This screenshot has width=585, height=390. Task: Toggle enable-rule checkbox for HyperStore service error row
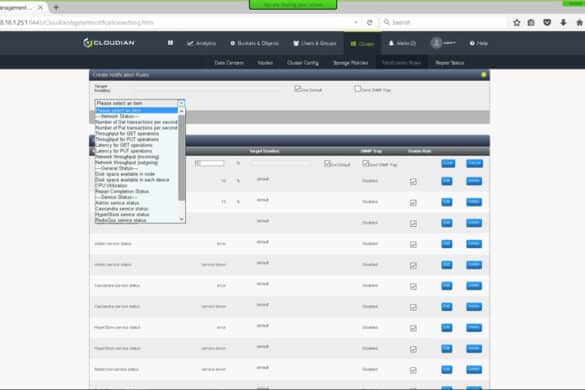[413, 328]
